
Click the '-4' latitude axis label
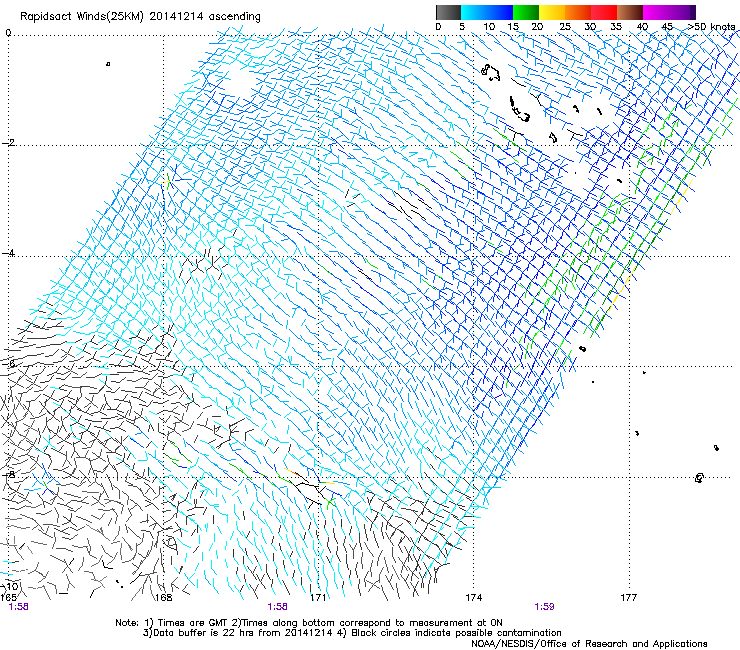point(9,253)
